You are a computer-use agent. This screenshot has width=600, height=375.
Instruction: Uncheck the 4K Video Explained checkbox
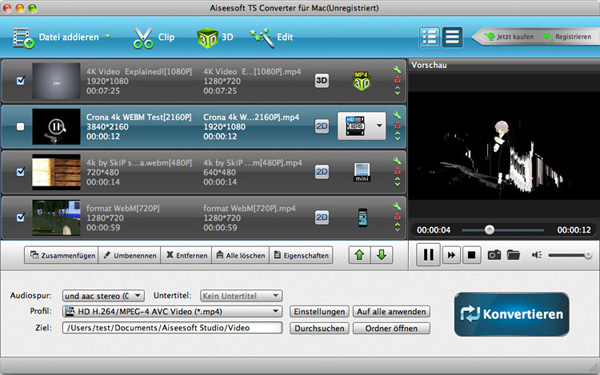[x=21, y=81]
